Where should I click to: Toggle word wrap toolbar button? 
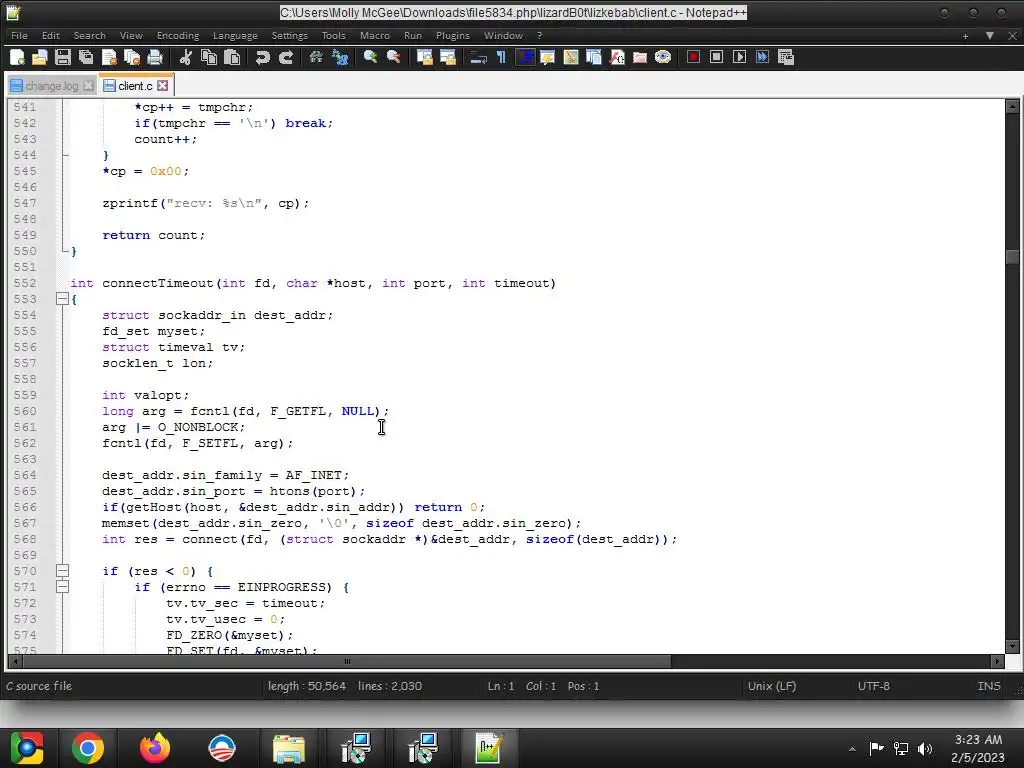point(479,57)
